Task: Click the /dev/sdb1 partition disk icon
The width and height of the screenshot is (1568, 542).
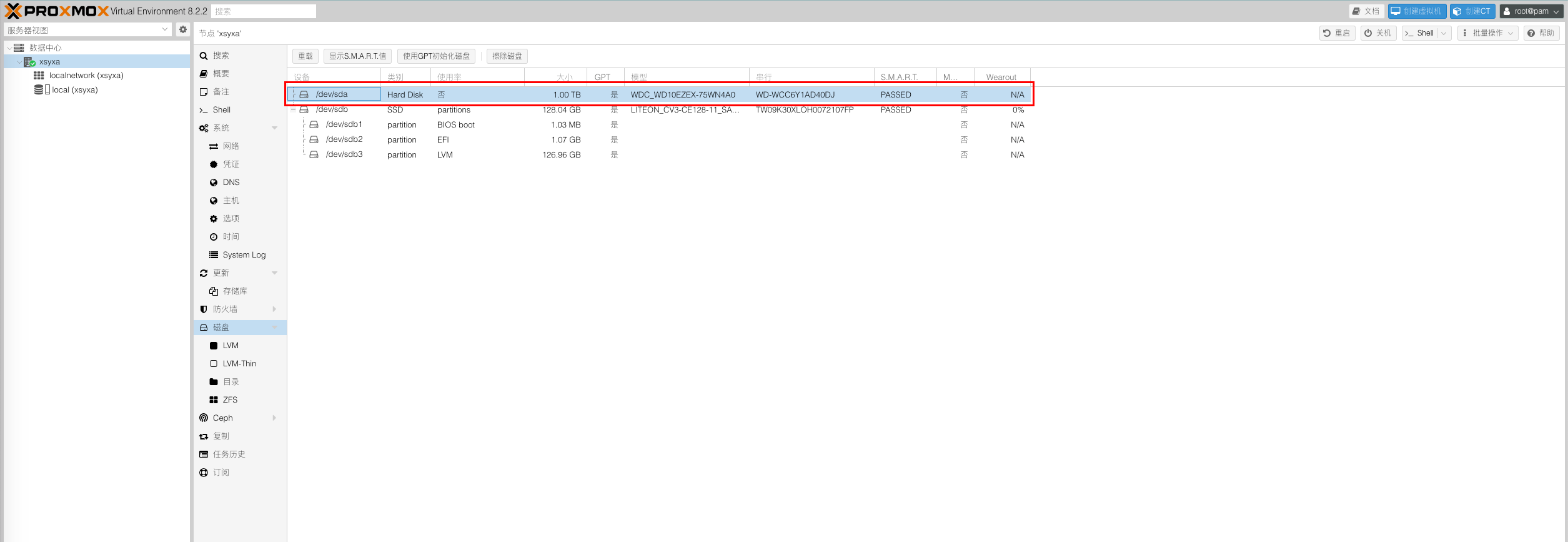Action: 314,124
